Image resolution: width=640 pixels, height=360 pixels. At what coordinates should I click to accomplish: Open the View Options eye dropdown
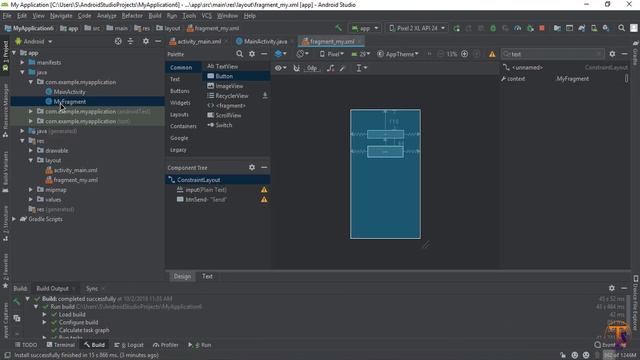[x=280, y=68]
